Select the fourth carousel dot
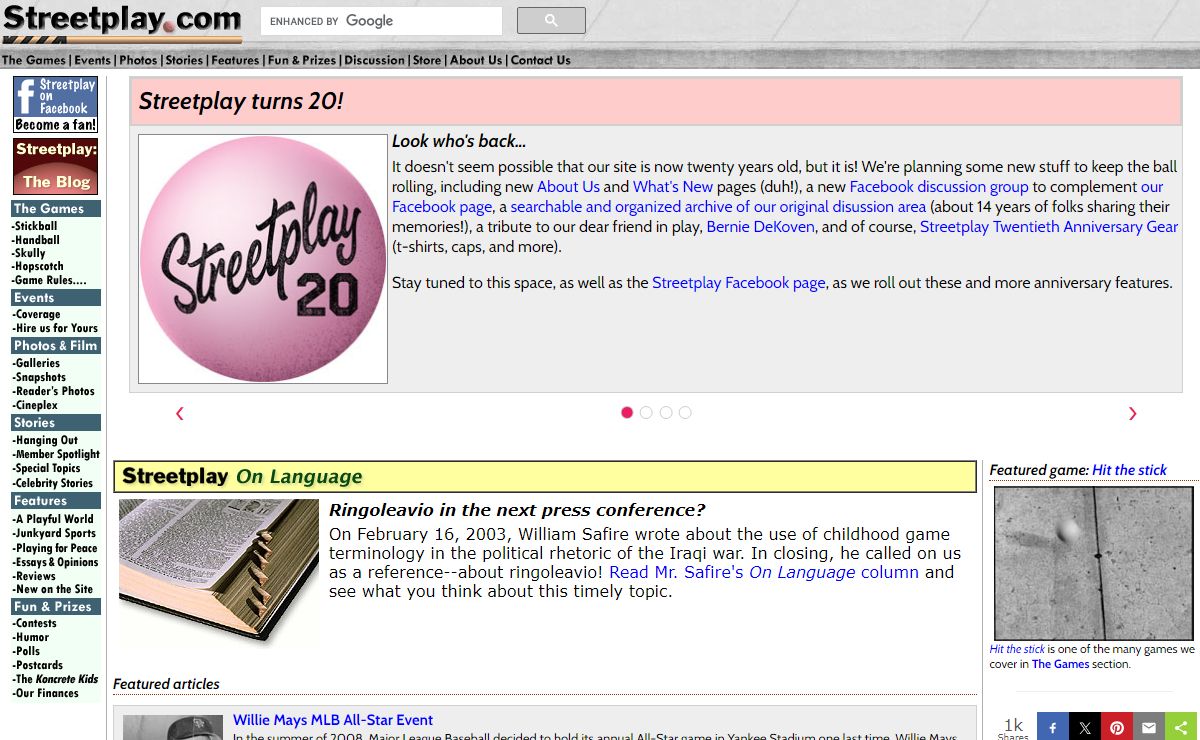The width and height of the screenshot is (1200, 740). 685,412
